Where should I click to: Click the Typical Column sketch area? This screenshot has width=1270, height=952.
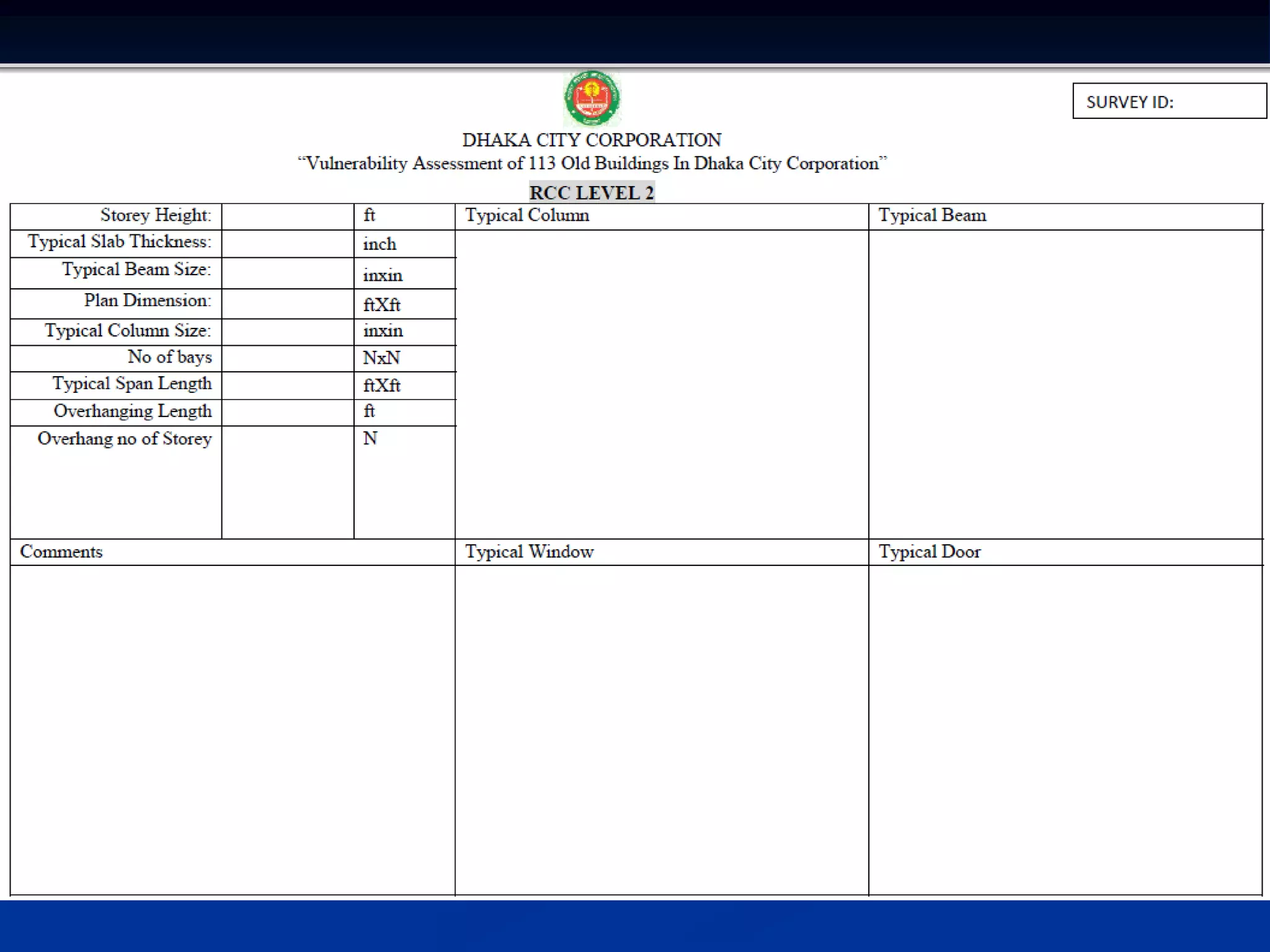[661, 383]
